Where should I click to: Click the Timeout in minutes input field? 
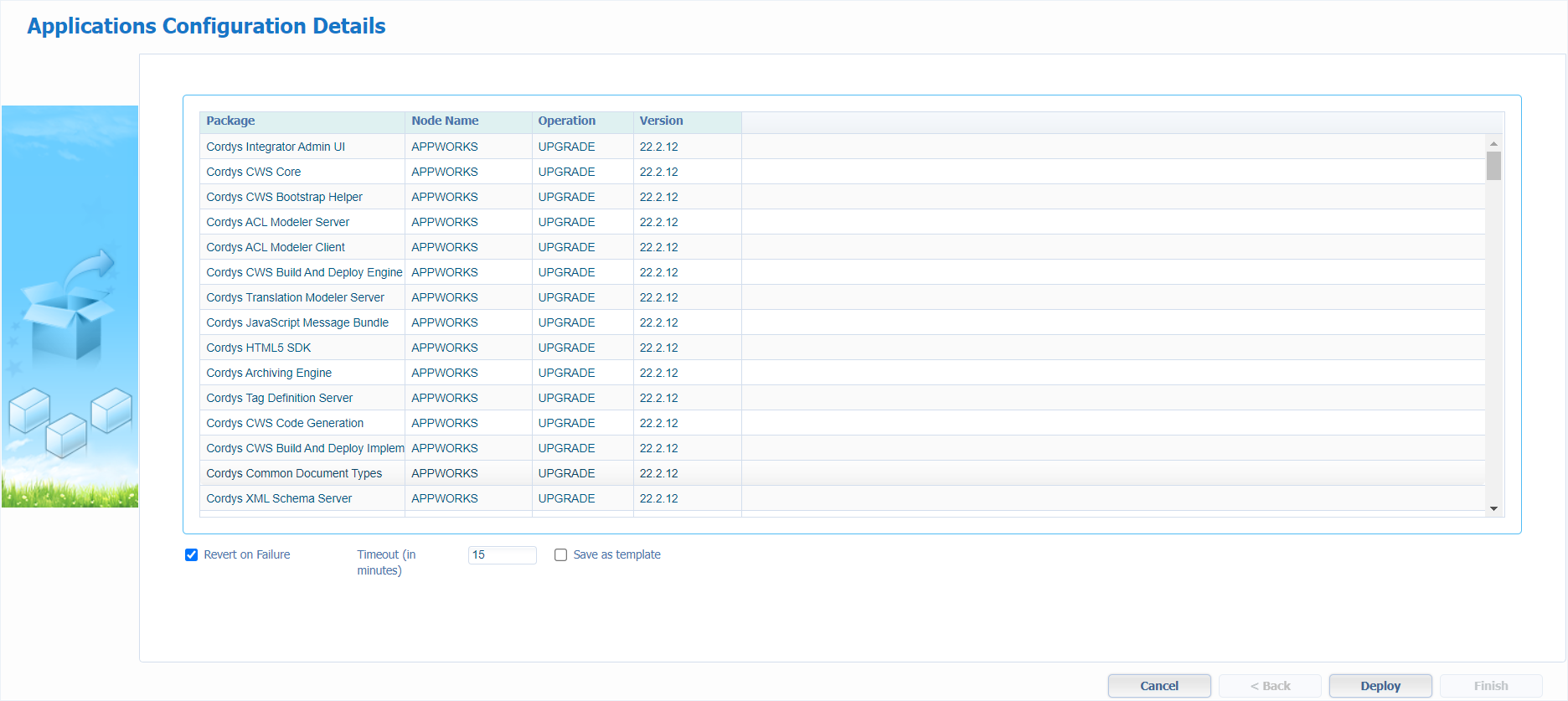pos(502,555)
